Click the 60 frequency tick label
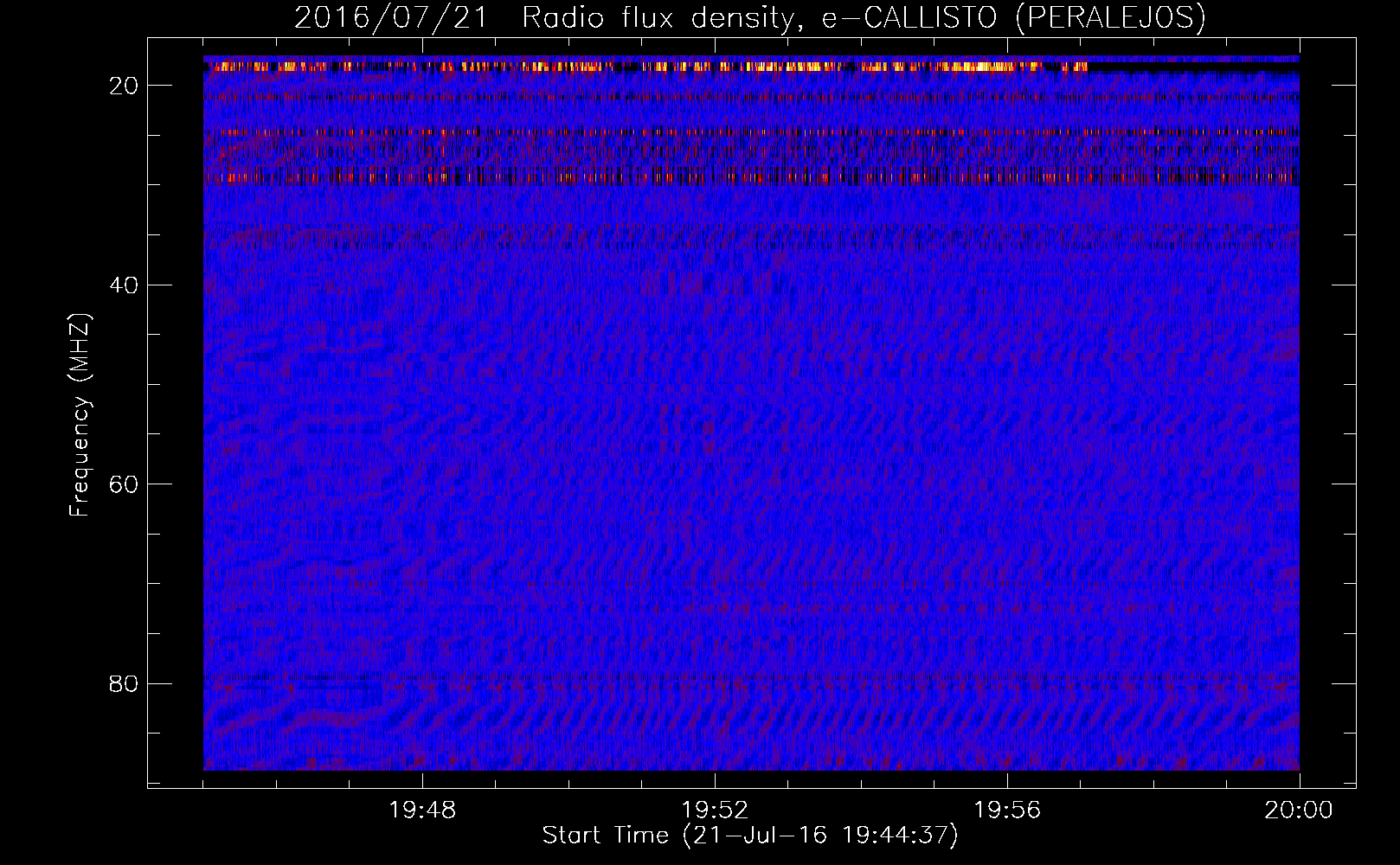1400x865 pixels. point(125,484)
